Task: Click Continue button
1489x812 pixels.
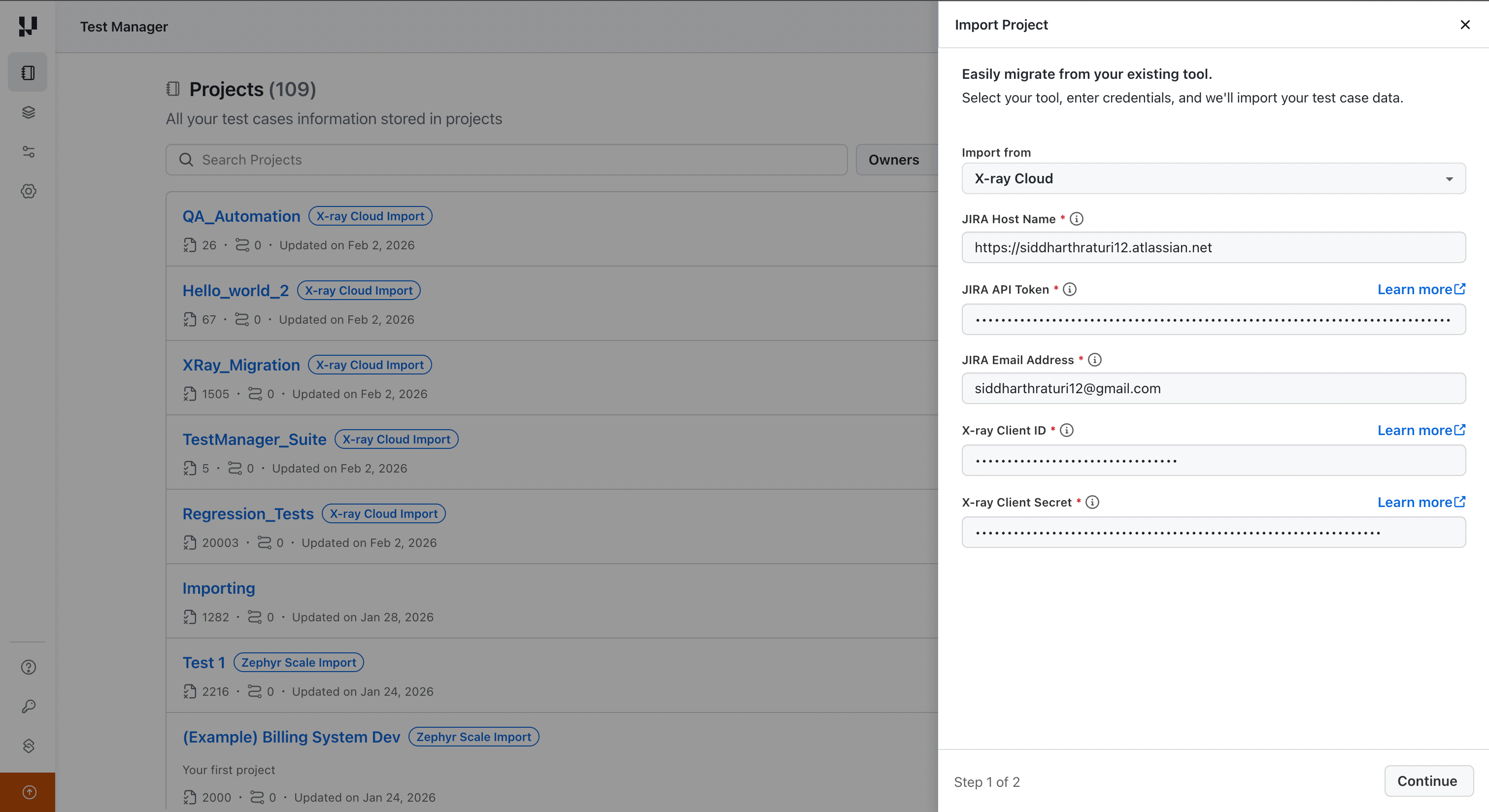Action: pyautogui.click(x=1428, y=781)
